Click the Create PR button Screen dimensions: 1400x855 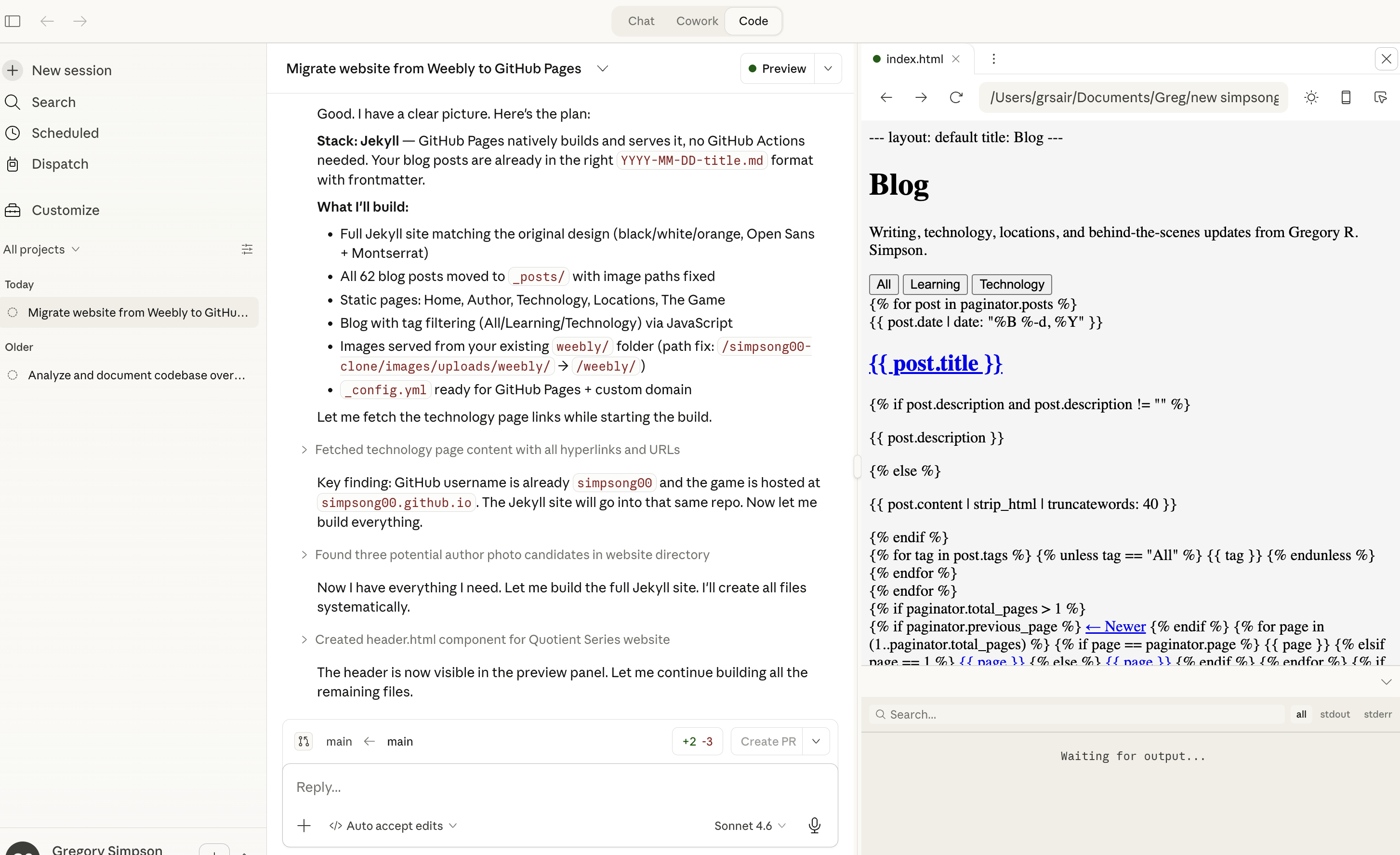click(x=767, y=741)
